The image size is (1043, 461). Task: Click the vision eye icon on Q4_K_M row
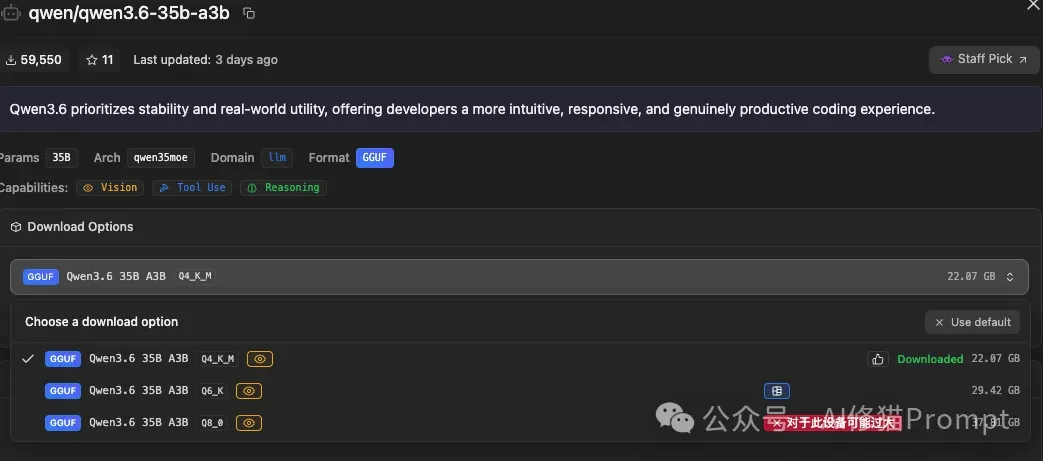coord(260,359)
